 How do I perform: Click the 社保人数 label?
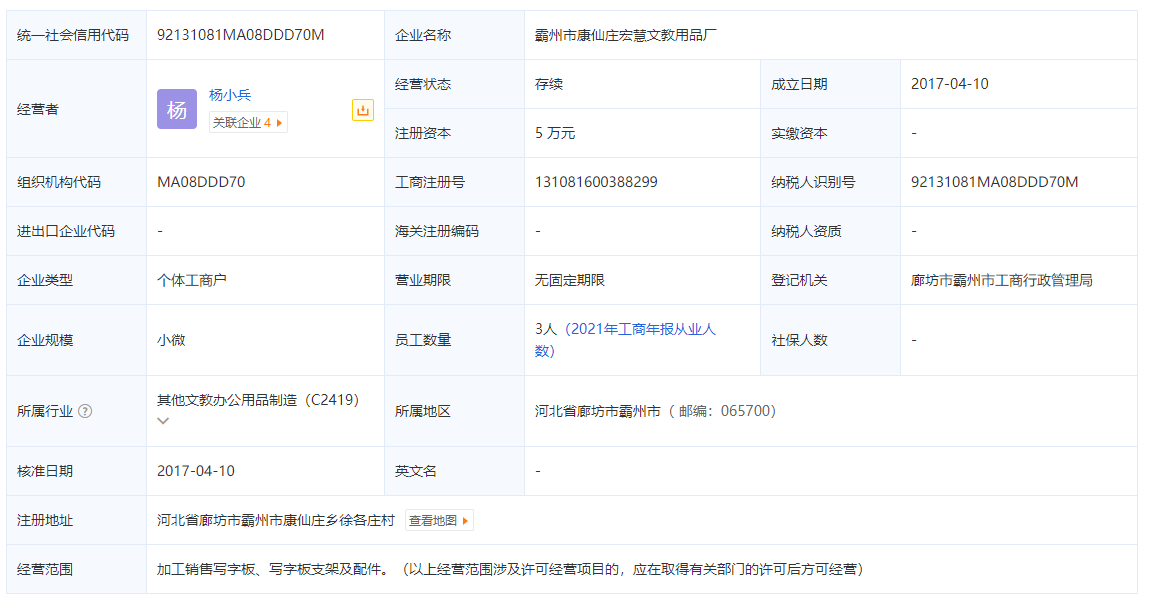pyautogui.click(x=799, y=340)
